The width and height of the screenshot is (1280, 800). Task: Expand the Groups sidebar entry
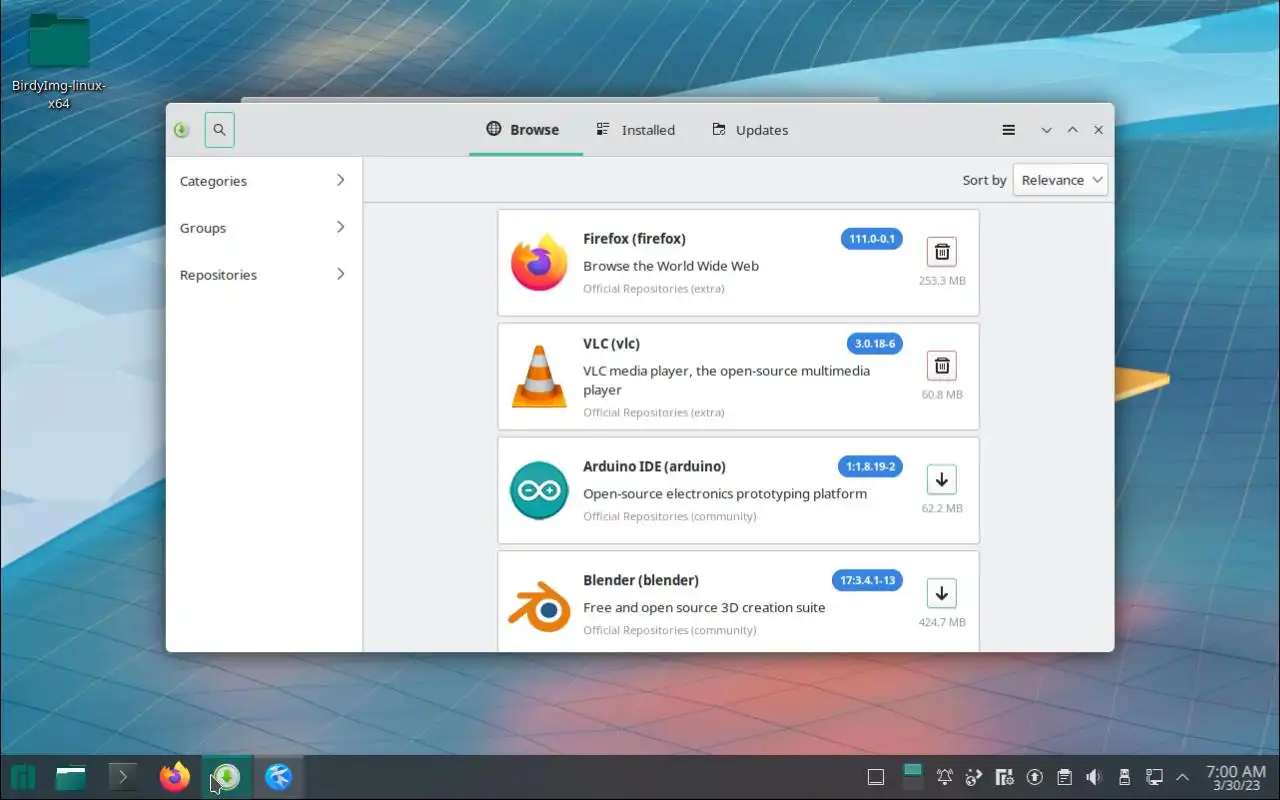coord(263,228)
